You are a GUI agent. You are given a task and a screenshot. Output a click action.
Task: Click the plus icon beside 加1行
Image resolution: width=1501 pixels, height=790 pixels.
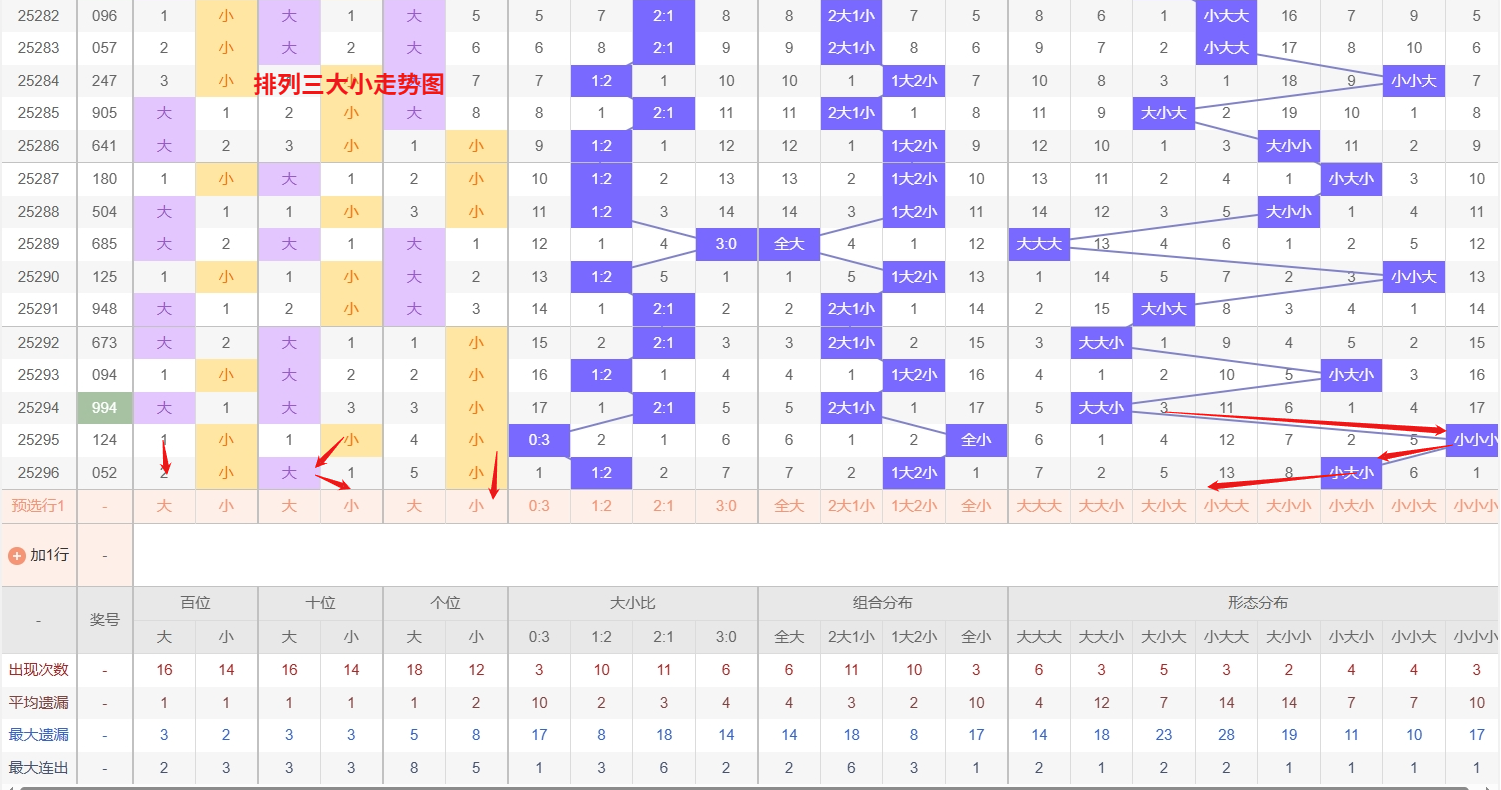[17, 555]
